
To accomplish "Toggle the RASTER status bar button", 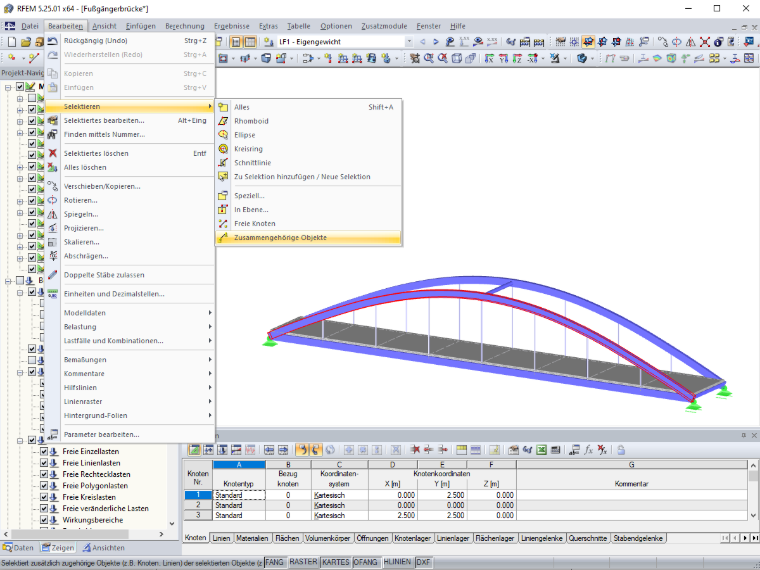I will pyautogui.click(x=303, y=562).
